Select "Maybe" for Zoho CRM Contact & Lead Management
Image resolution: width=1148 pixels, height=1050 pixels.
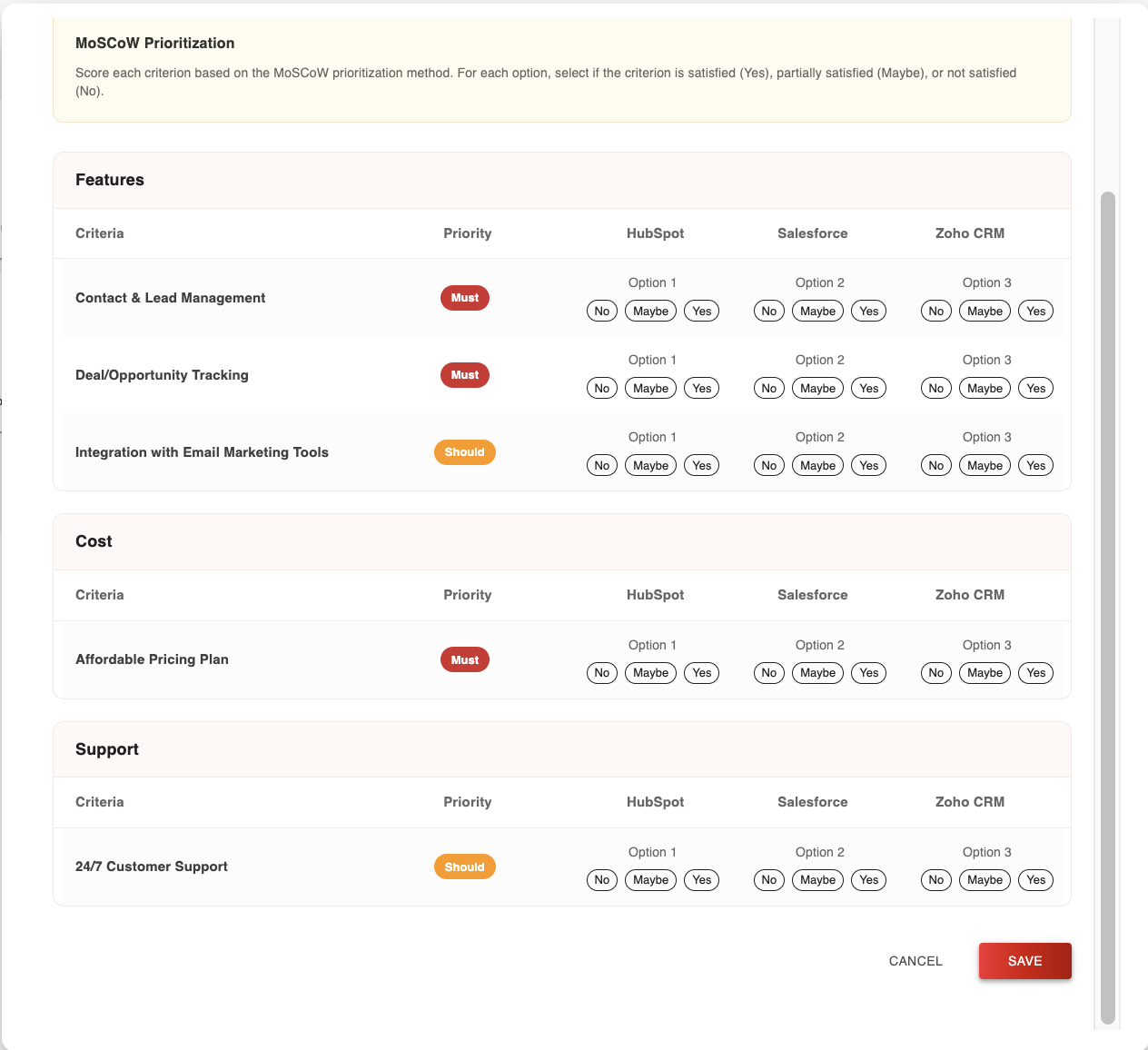(985, 311)
